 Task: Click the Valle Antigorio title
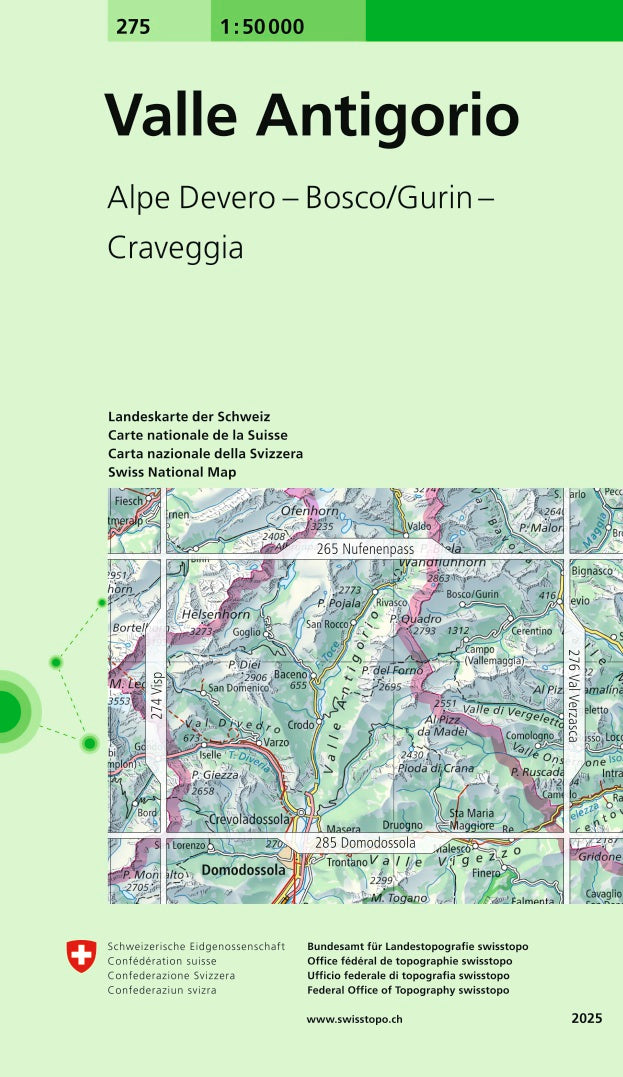(312, 115)
